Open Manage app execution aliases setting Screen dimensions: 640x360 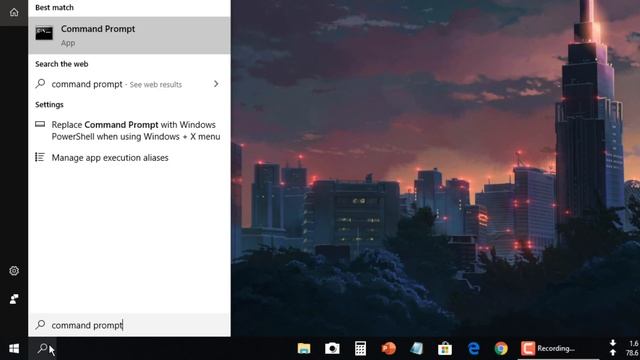[129, 158]
